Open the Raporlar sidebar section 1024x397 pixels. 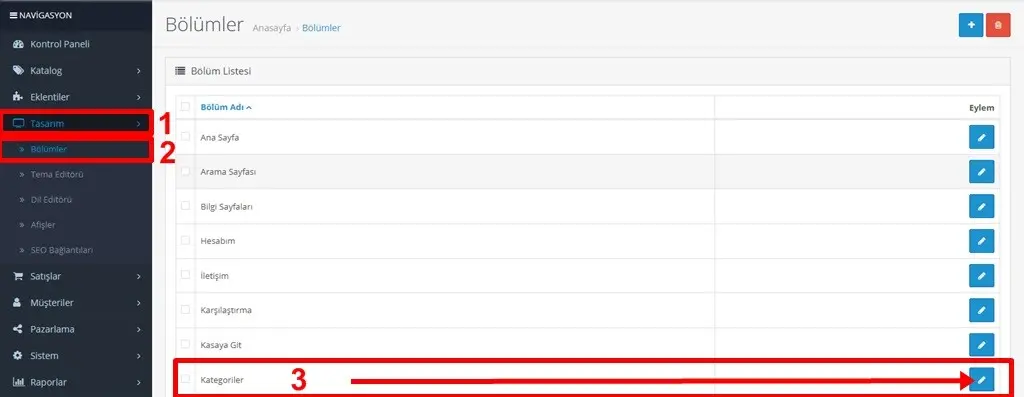(x=76, y=382)
